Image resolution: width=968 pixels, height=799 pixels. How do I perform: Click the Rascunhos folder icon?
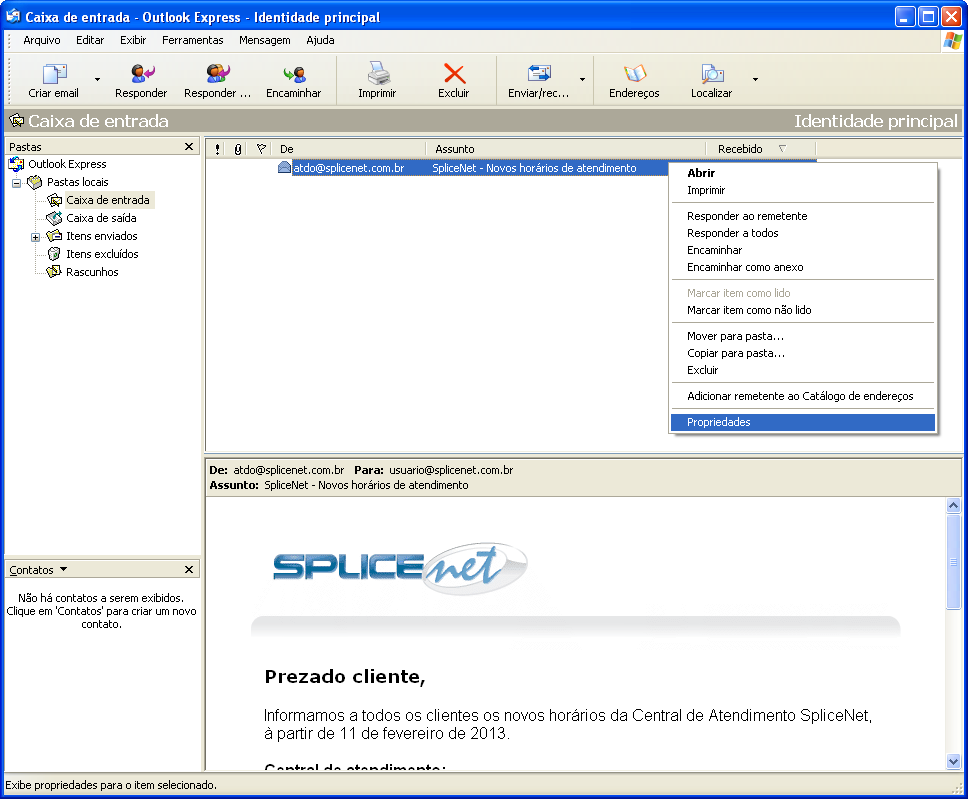coord(54,272)
